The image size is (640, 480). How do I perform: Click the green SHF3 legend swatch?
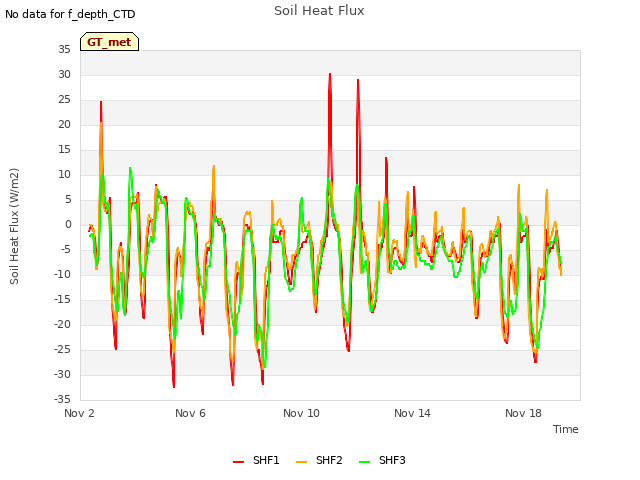[x=364, y=462]
